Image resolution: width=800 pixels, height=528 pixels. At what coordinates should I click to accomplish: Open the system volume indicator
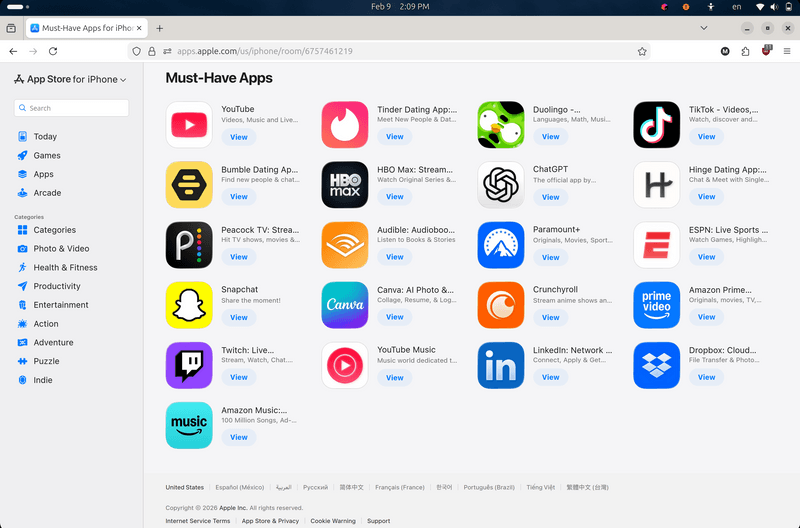[x=774, y=7]
